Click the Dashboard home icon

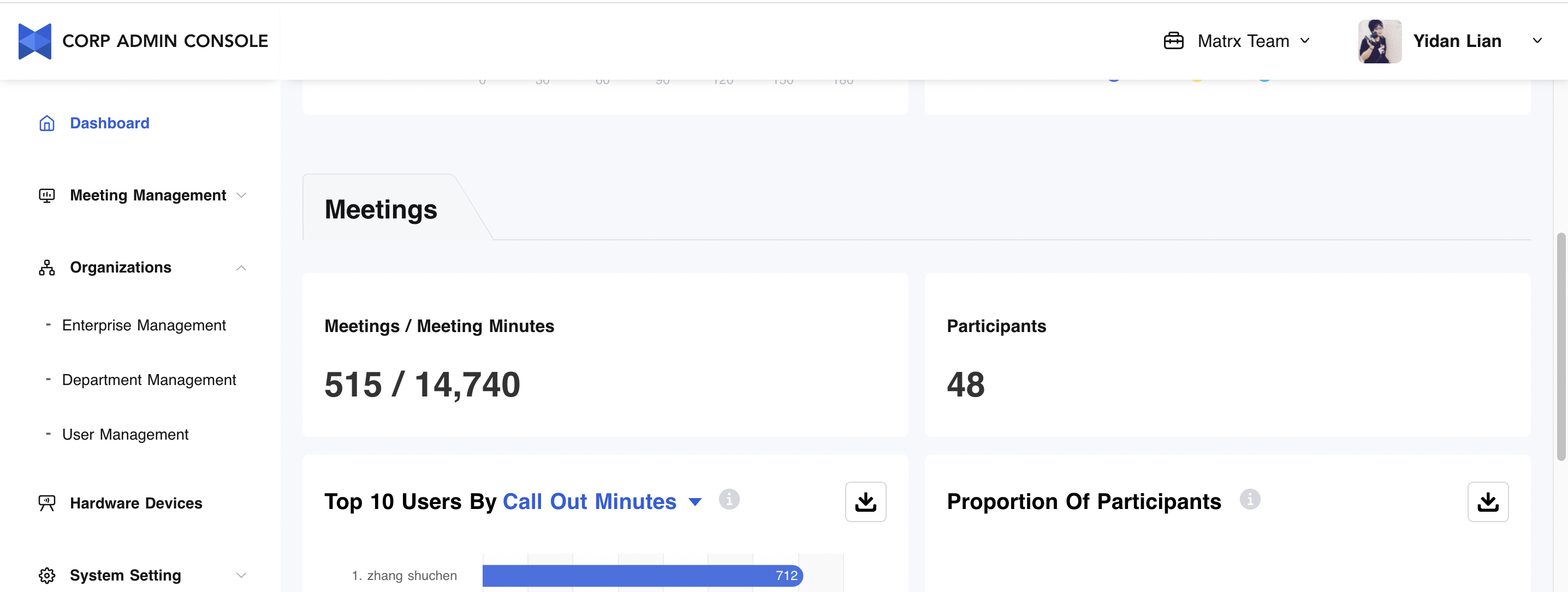pyautogui.click(x=47, y=123)
